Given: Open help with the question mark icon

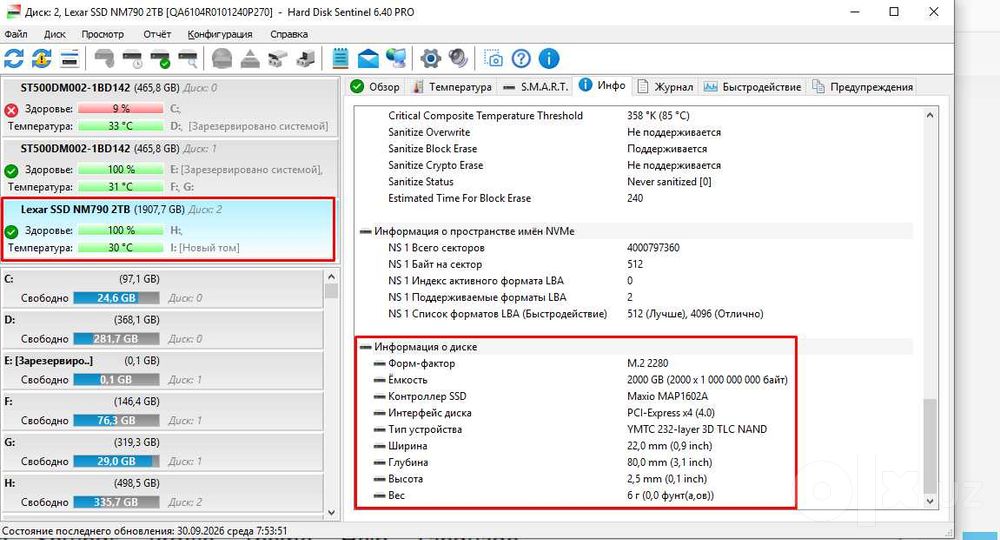Looking at the screenshot, I should click(x=521, y=59).
